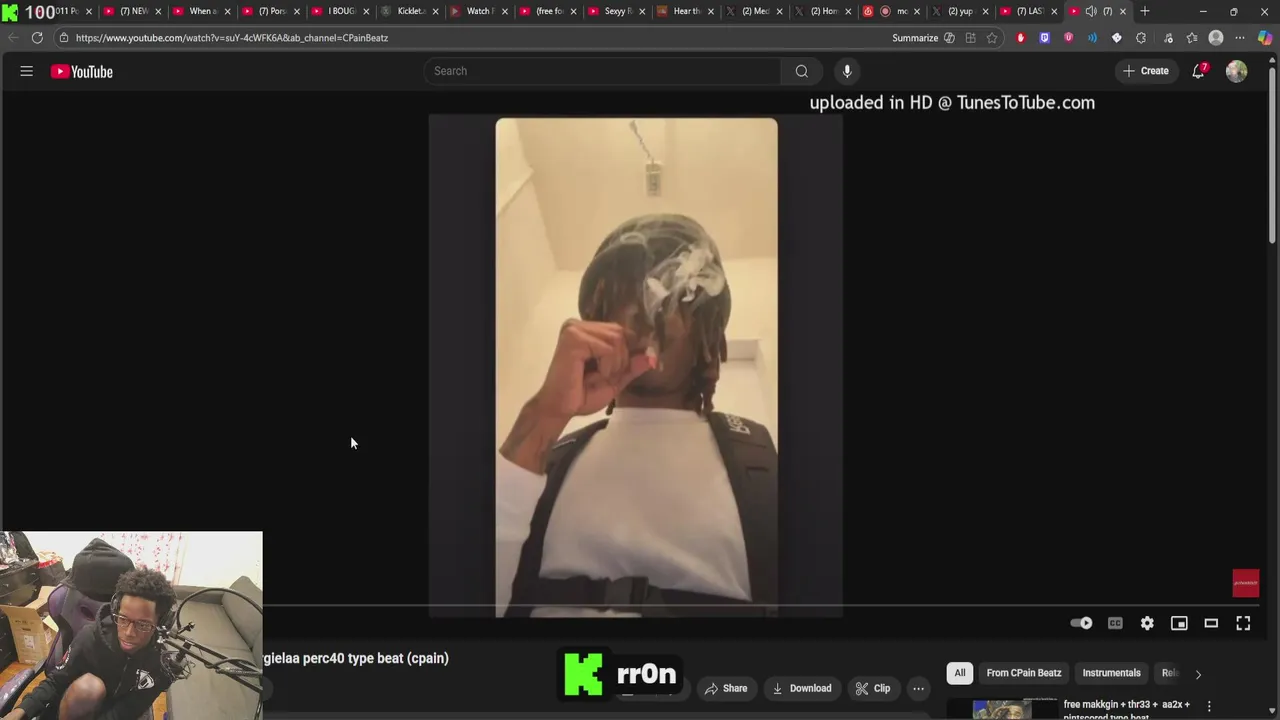Expand more filter chips with the arrow
This screenshot has width=1280, height=720.
click(1198, 674)
